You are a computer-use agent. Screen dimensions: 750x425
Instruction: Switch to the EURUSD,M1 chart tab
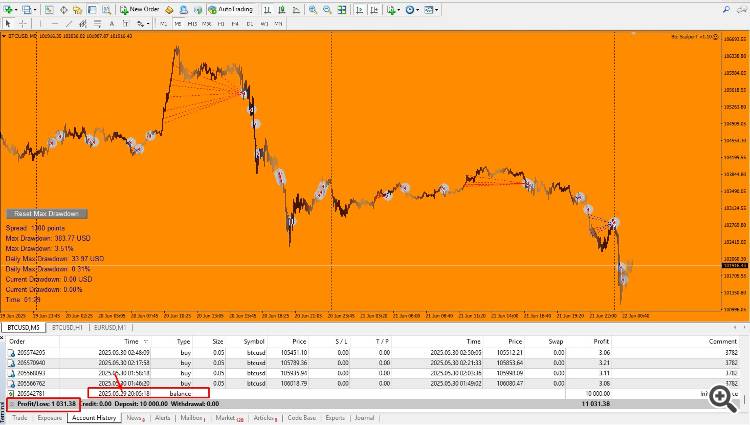pos(110,327)
